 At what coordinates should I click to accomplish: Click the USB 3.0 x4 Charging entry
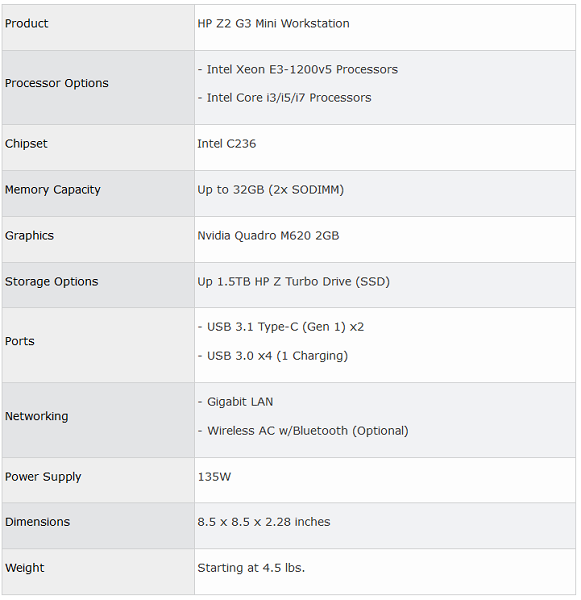click(x=273, y=356)
